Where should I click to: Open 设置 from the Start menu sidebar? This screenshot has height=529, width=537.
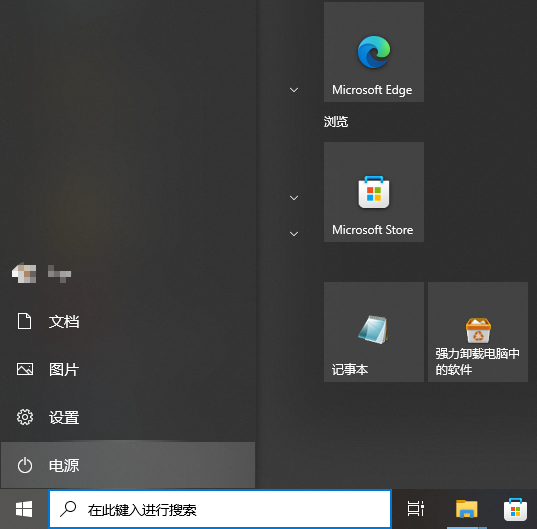point(127,417)
